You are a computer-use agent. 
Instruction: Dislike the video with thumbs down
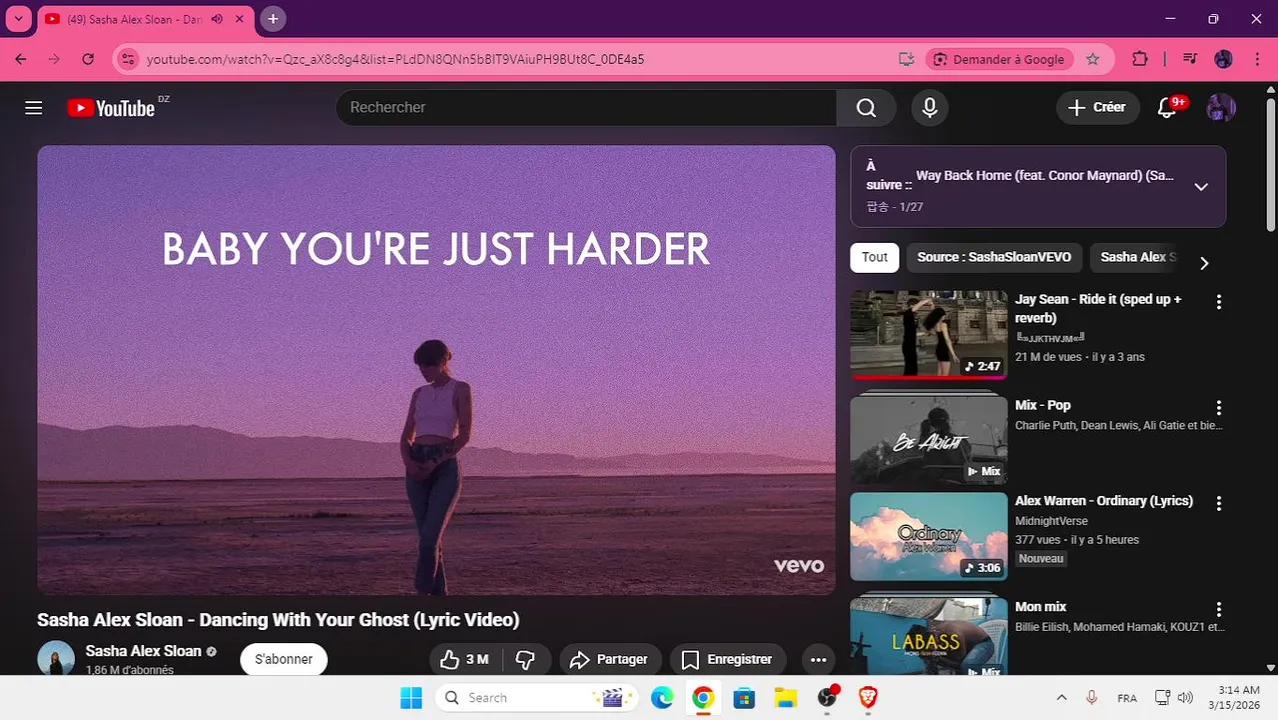pyautogui.click(x=526, y=660)
